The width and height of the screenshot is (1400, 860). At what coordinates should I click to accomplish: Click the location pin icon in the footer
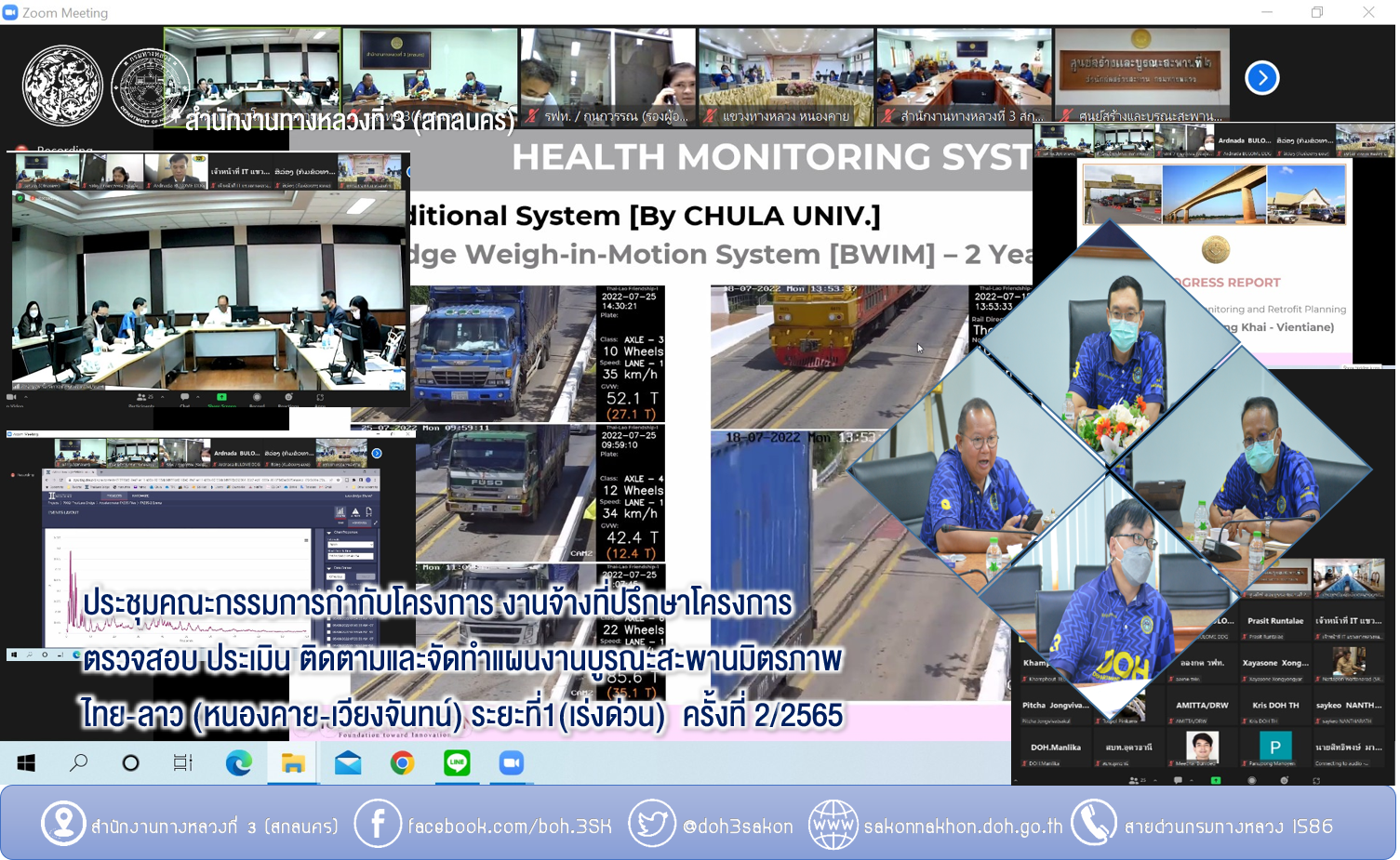click(x=63, y=824)
